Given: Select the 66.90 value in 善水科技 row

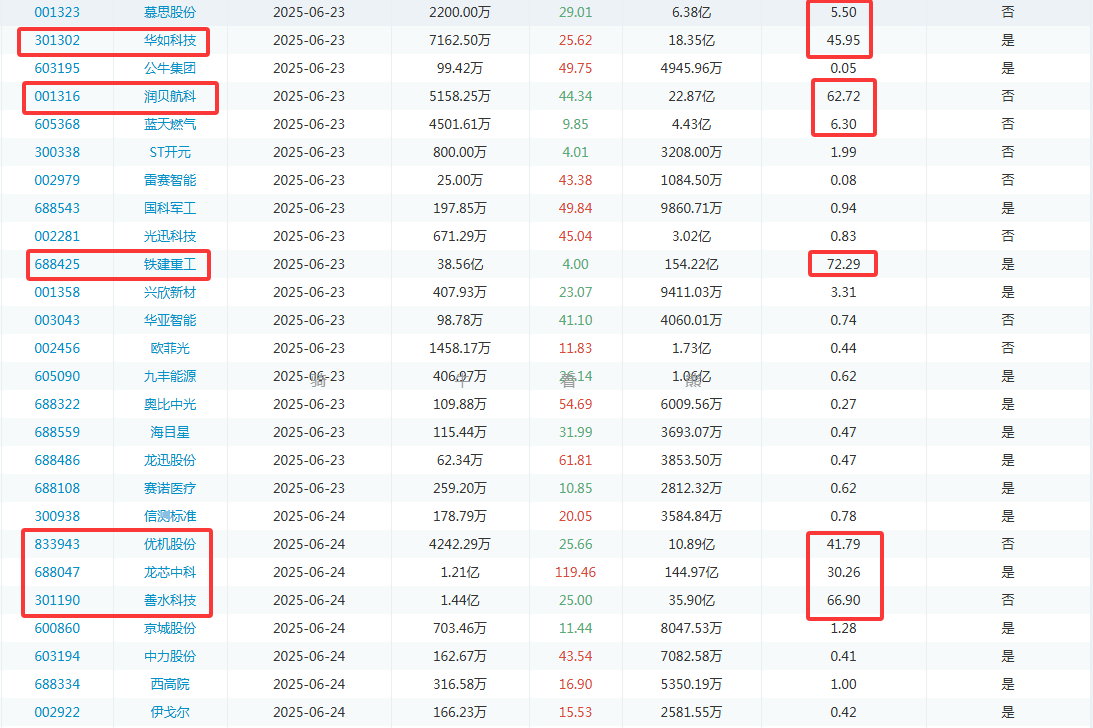Looking at the screenshot, I should (843, 600).
